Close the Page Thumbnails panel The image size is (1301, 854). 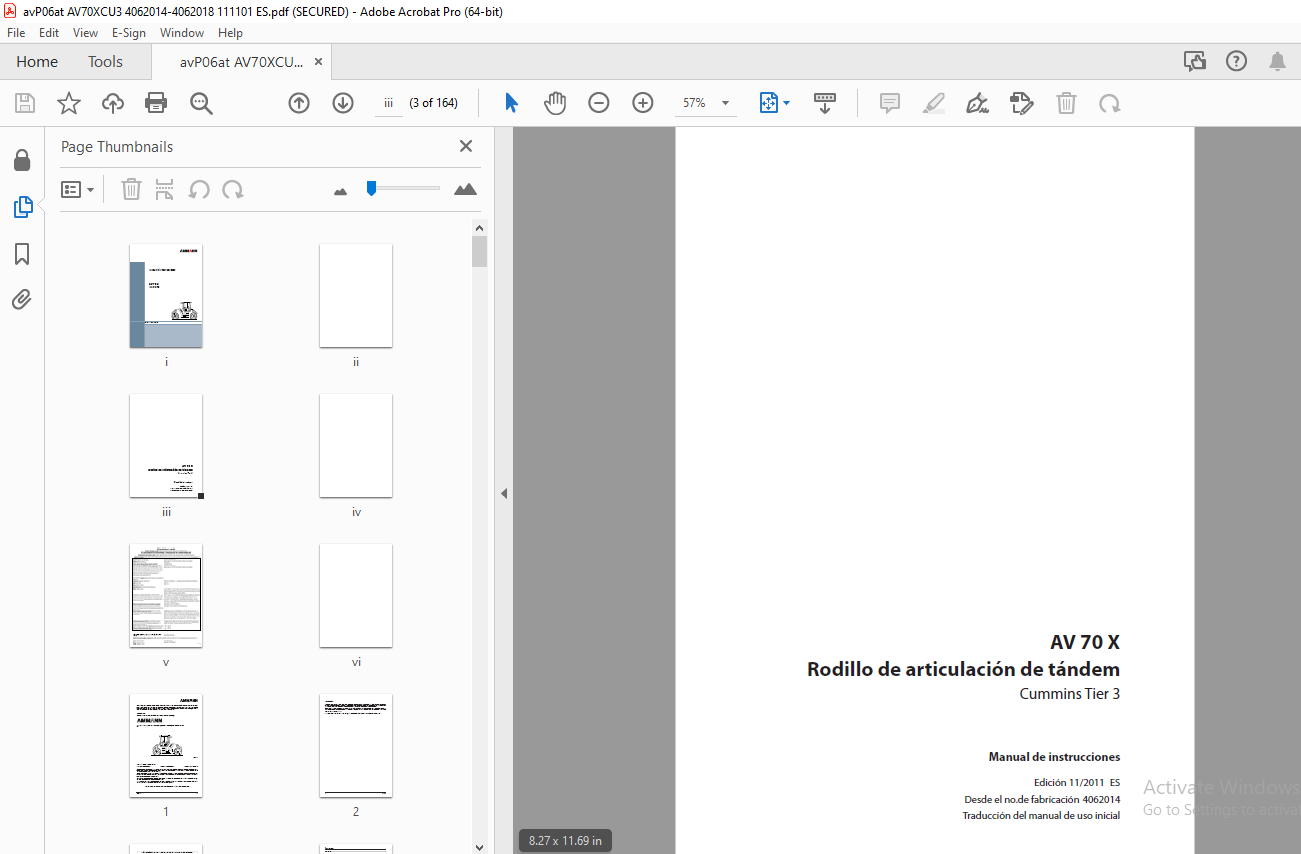coord(466,146)
